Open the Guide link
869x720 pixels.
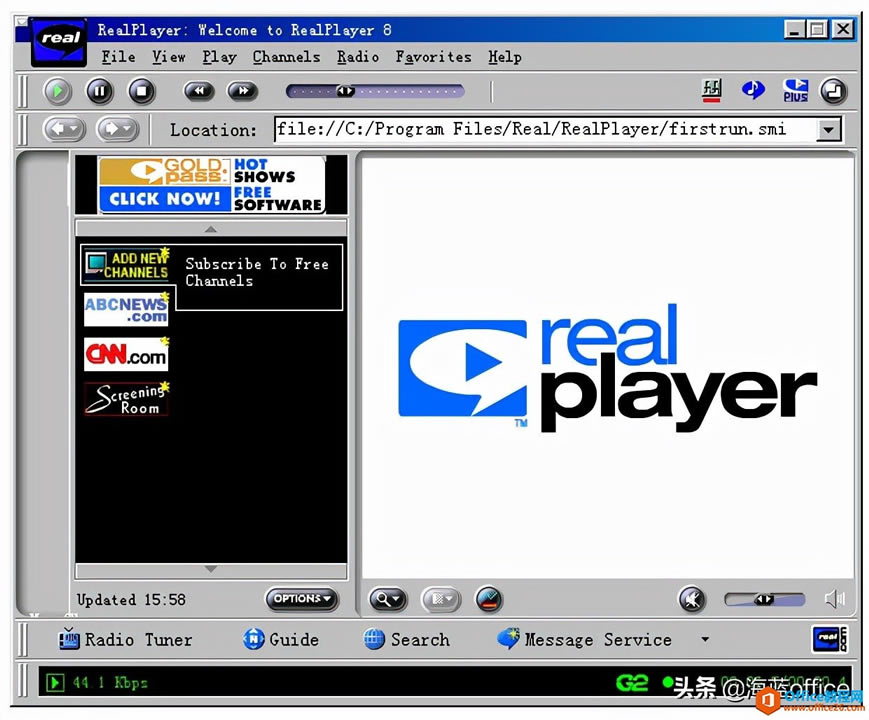coord(280,640)
